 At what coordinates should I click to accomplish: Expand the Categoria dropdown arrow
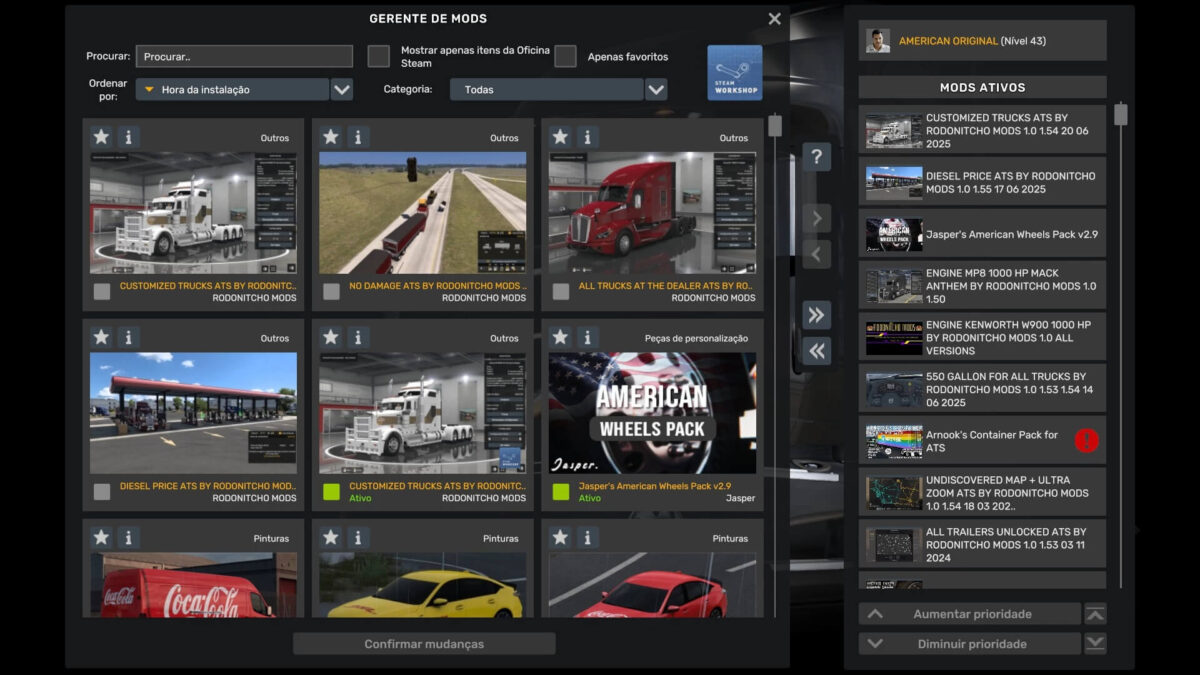click(x=656, y=90)
